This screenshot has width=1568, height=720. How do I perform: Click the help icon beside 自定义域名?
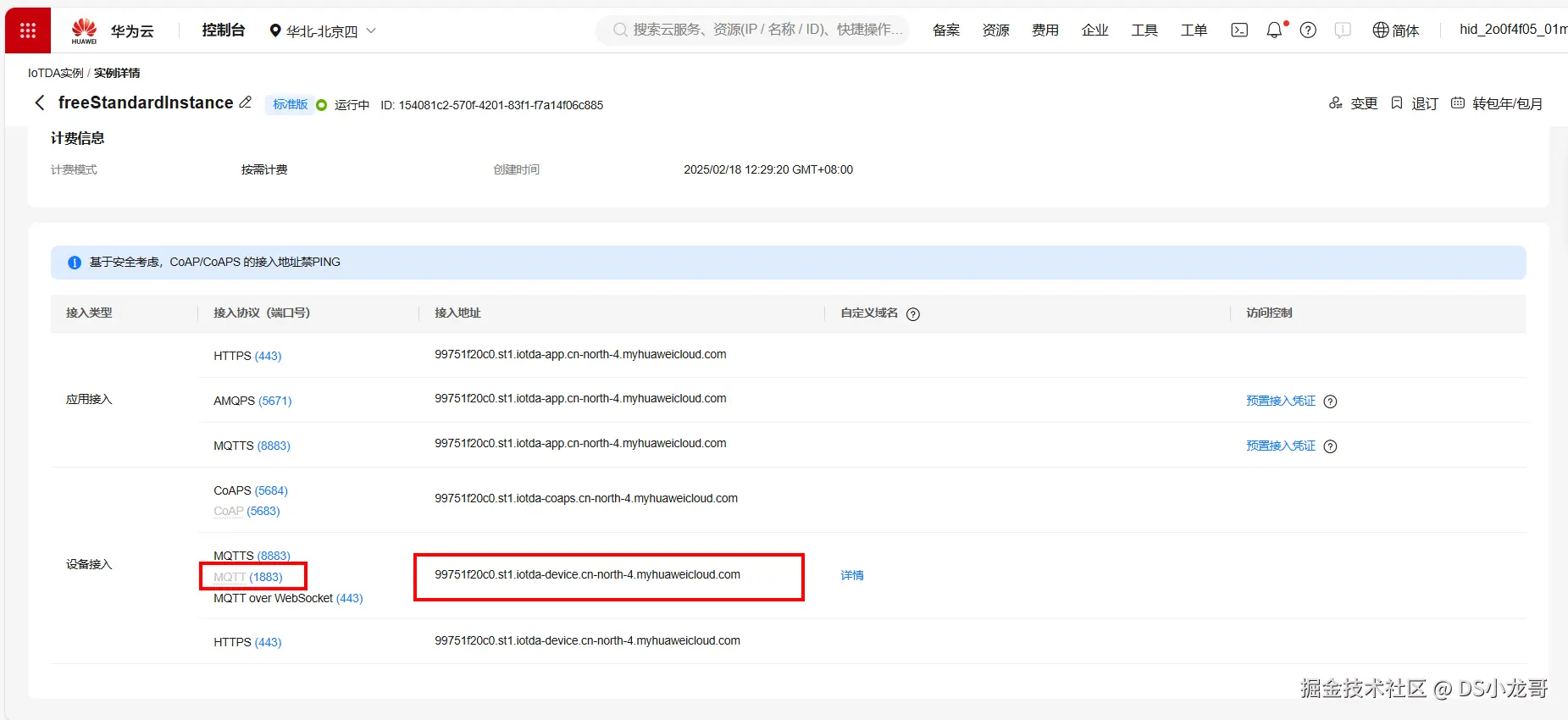click(913, 314)
